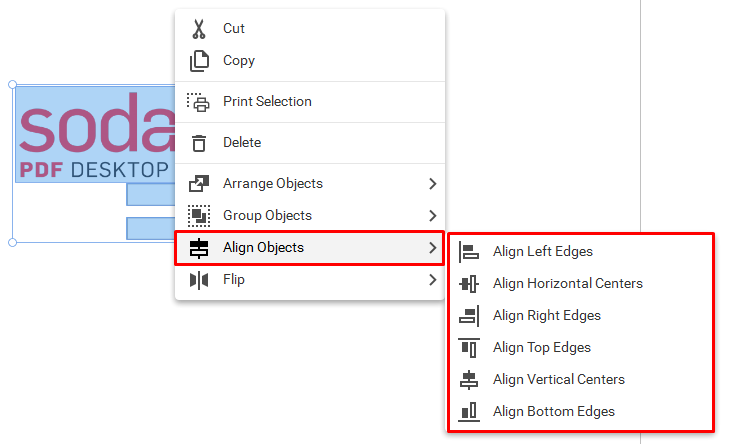Click the Copy pages icon
Viewport: 731px width, 444px height.
pos(199,61)
